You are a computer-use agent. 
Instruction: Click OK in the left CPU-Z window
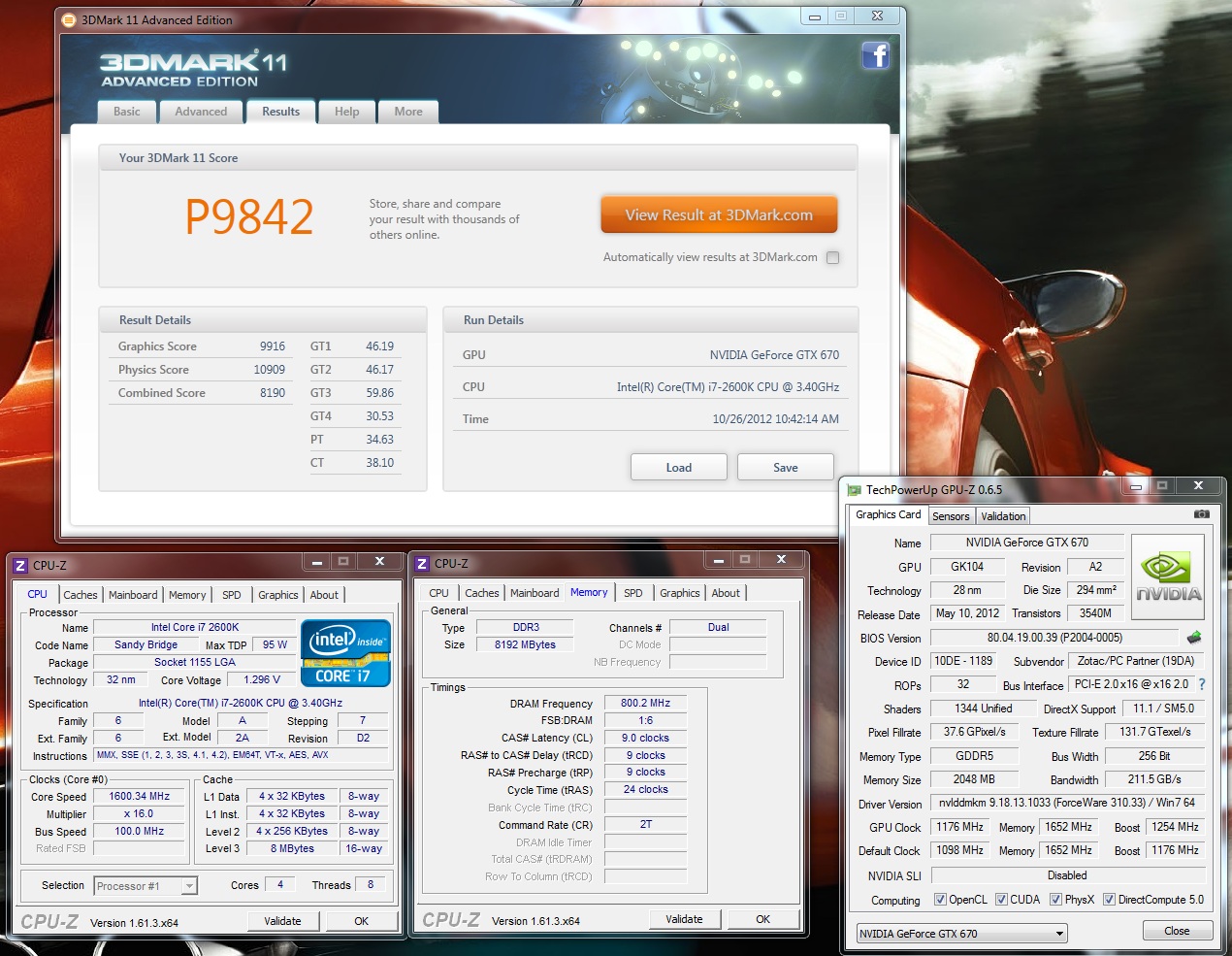[x=361, y=921]
